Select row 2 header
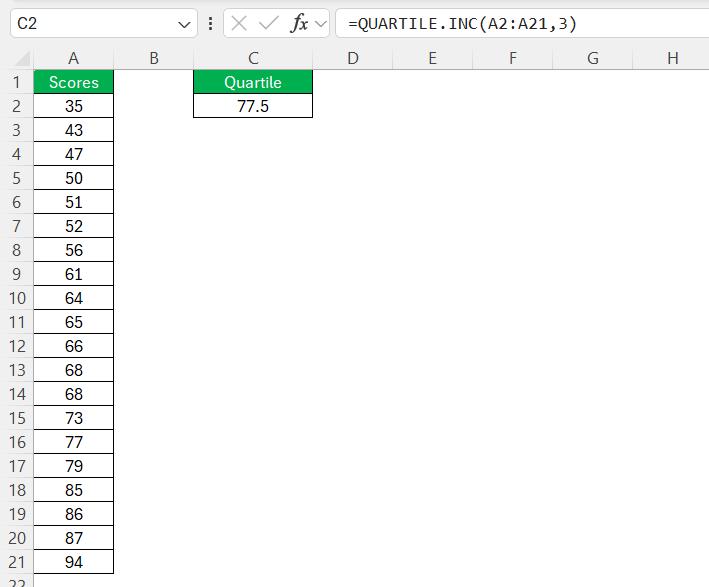This screenshot has width=709, height=587. tap(17, 106)
